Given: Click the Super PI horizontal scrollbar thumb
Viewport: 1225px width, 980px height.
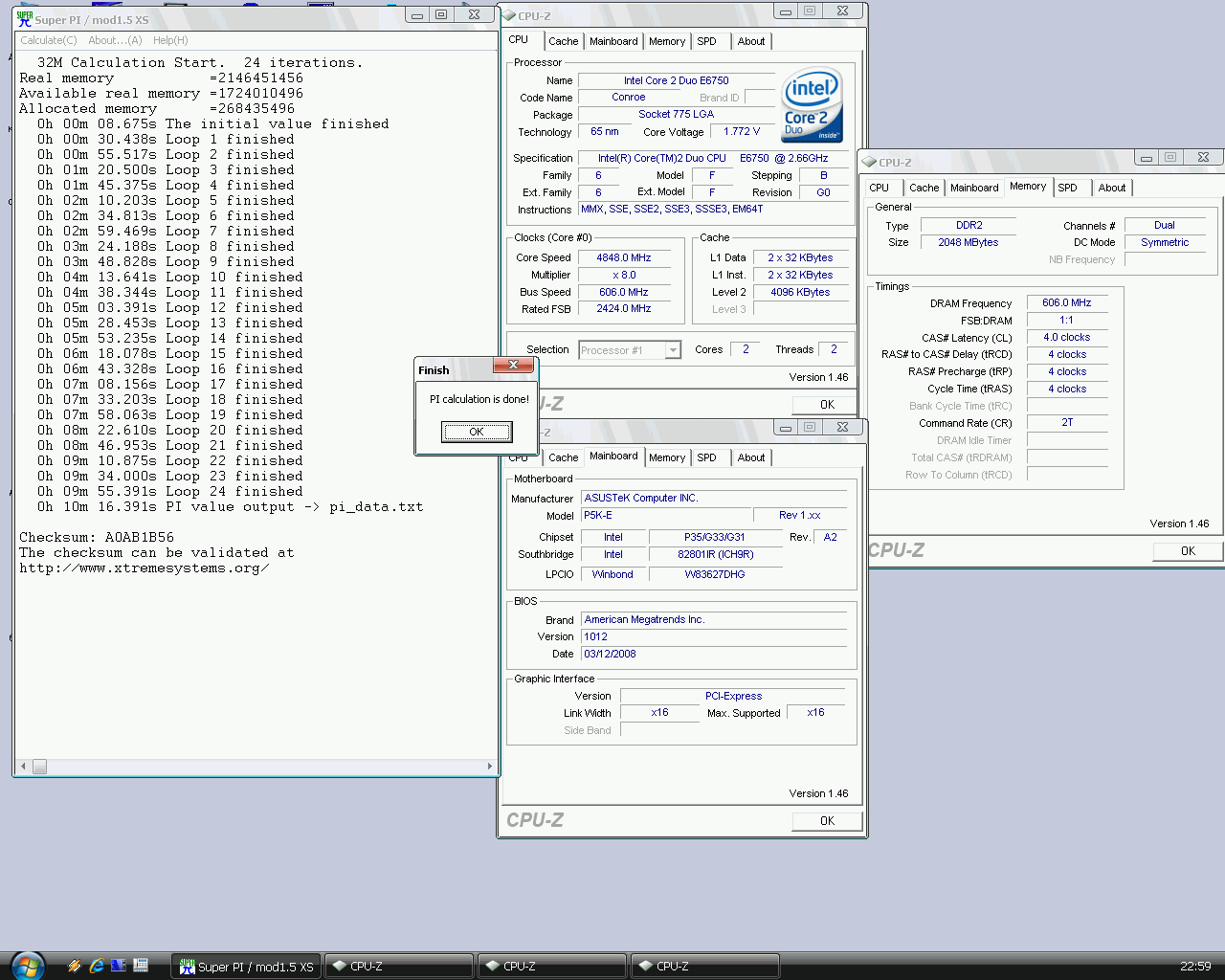Looking at the screenshot, I should [x=39, y=767].
